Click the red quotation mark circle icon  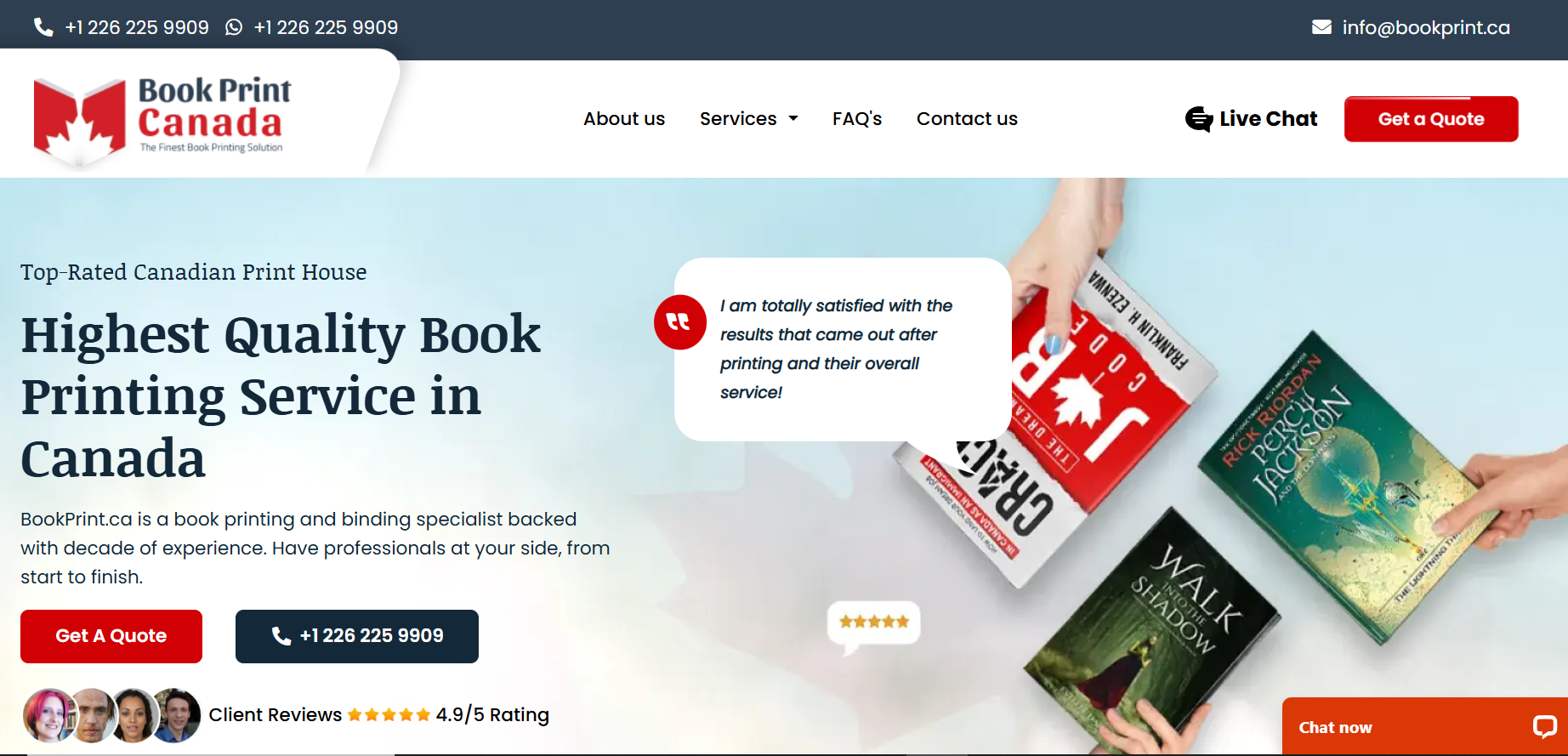(680, 322)
